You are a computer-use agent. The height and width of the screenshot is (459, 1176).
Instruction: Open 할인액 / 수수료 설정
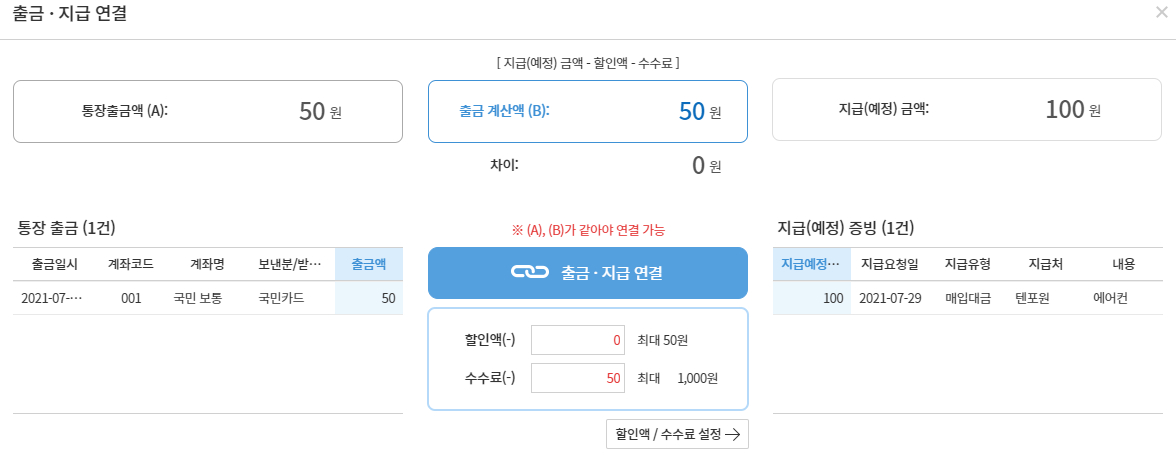[x=677, y=434]
